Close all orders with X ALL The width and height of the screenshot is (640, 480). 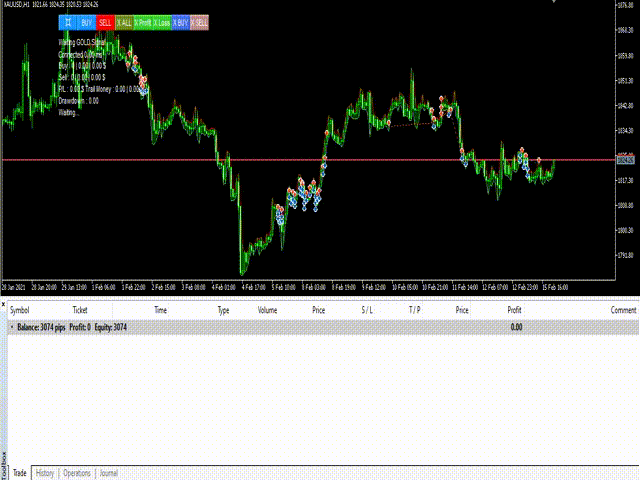click(x=124, y=22)
